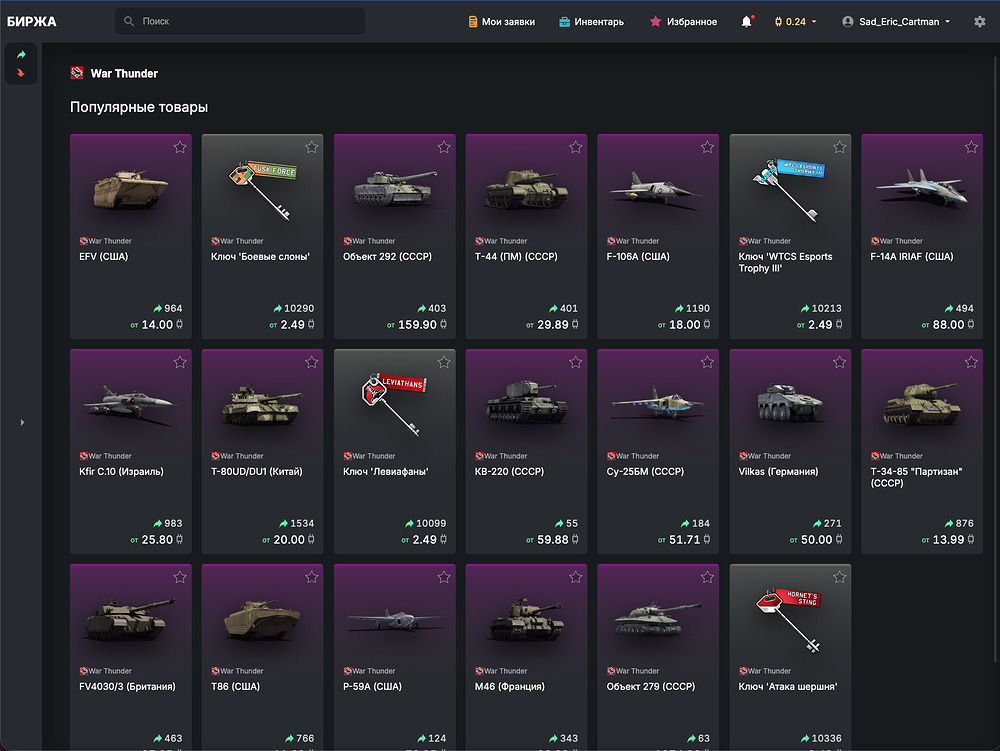This screenshot has width=1000, height=751.
Task: Go to 'Инвентарь' section
Action: pyautogui.click(x=591, y=22)
